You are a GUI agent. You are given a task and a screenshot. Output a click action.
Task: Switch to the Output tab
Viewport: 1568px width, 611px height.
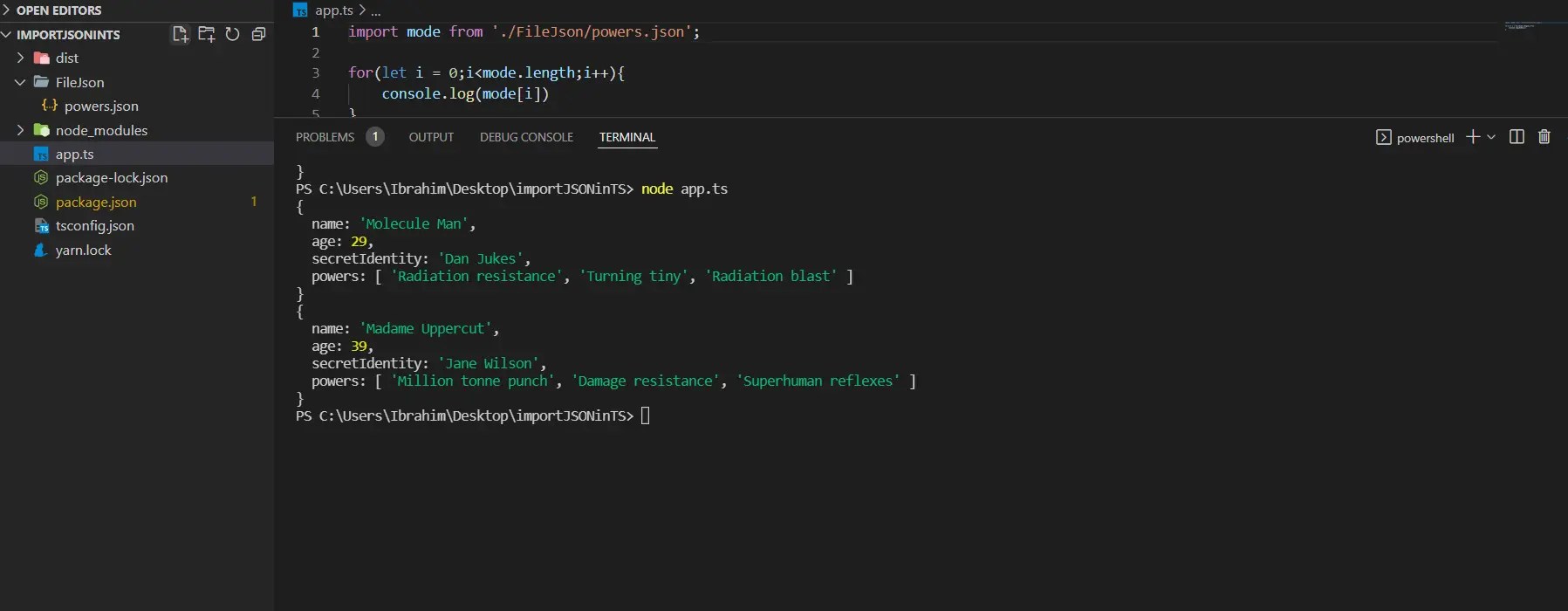coord(431,137)
